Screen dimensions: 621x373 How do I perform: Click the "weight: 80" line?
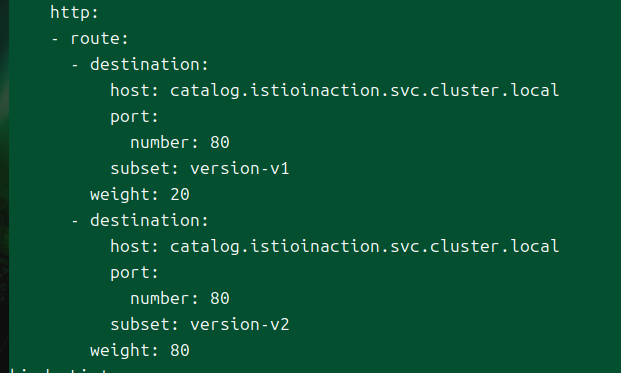(140, 351)
